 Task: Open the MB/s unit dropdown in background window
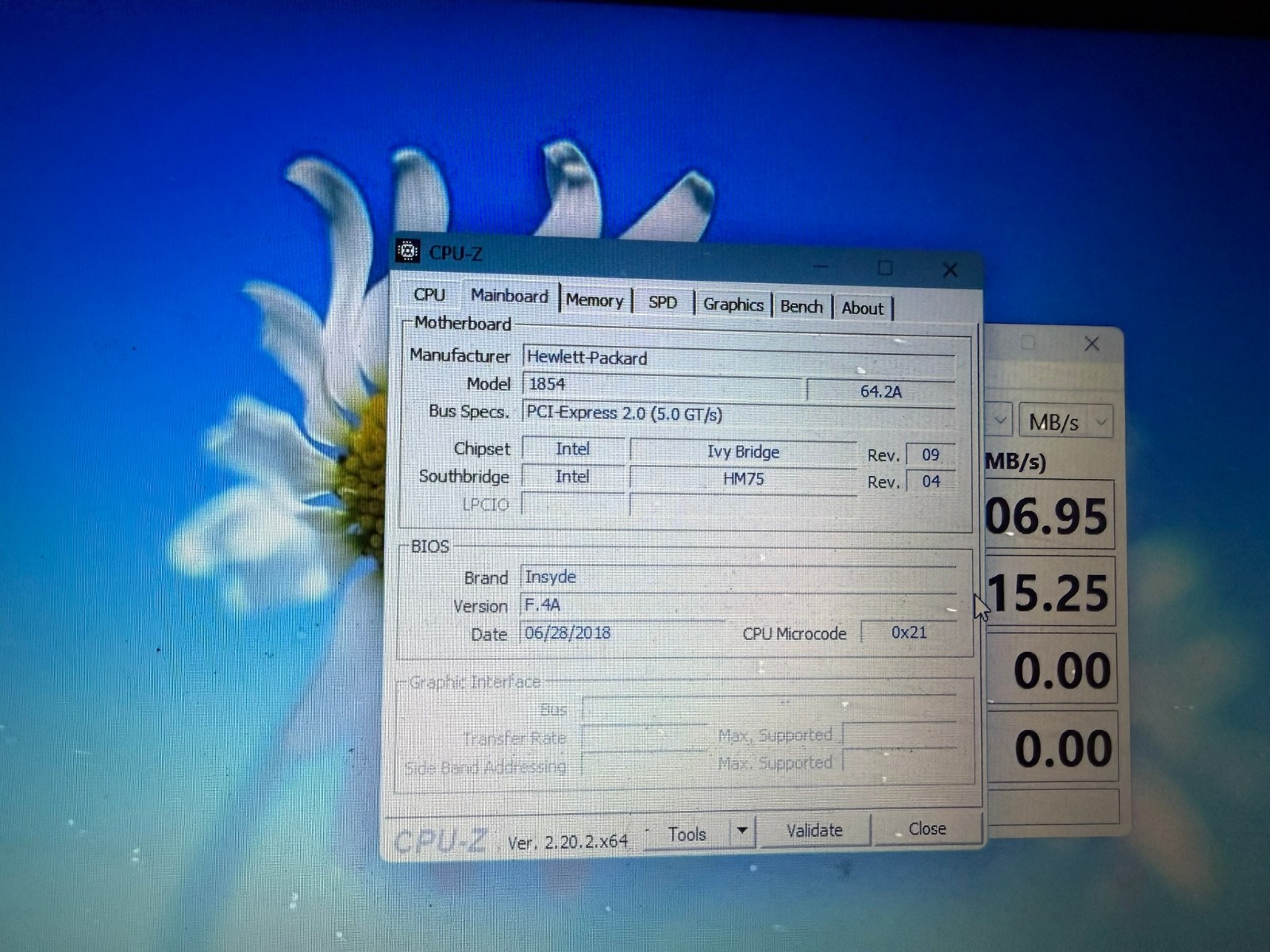(1066, 421)
